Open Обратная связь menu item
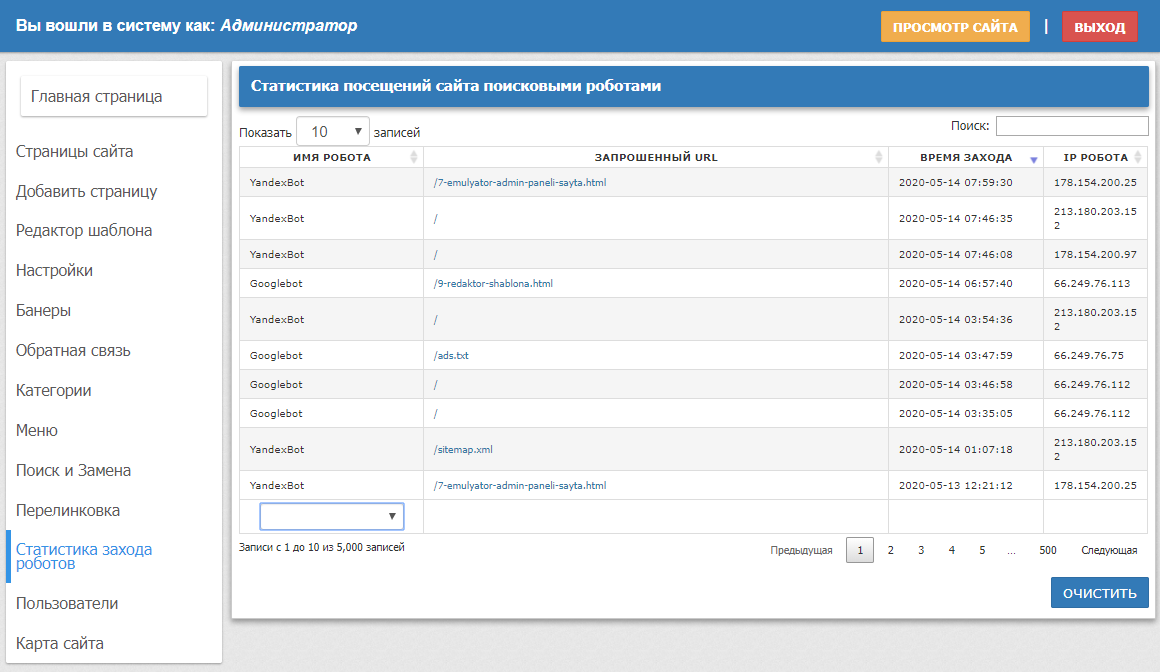1160x672 pixels. coord(72,351)
